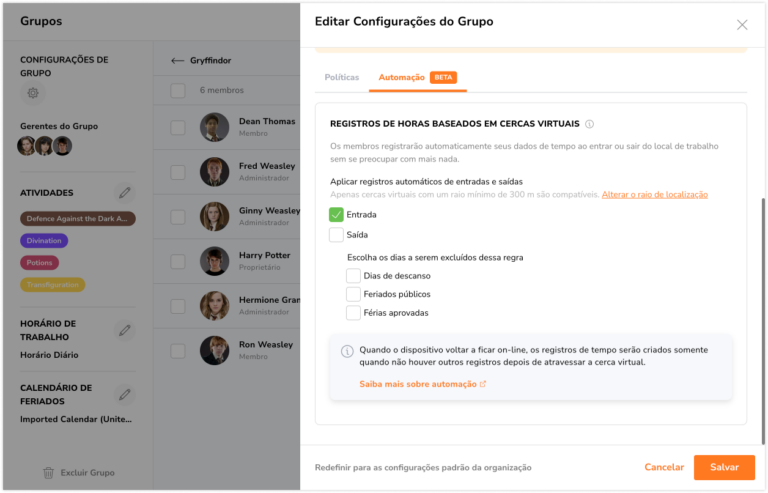Open Alterar o raio de localização link
Viewport: 768px width, 493px height.
[x=654, y=194]
